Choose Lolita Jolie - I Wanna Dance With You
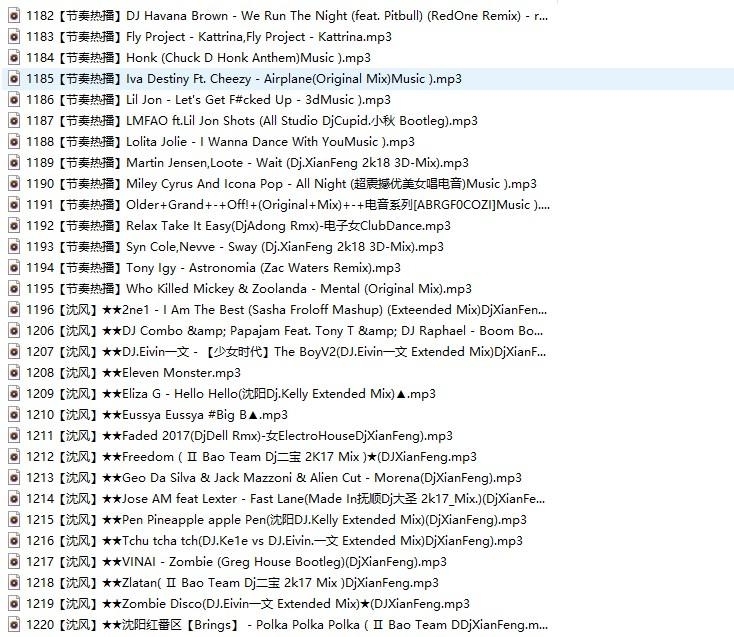Image resolution: width=734 pixels, height=637 pixels. click(x=220, y=142)
